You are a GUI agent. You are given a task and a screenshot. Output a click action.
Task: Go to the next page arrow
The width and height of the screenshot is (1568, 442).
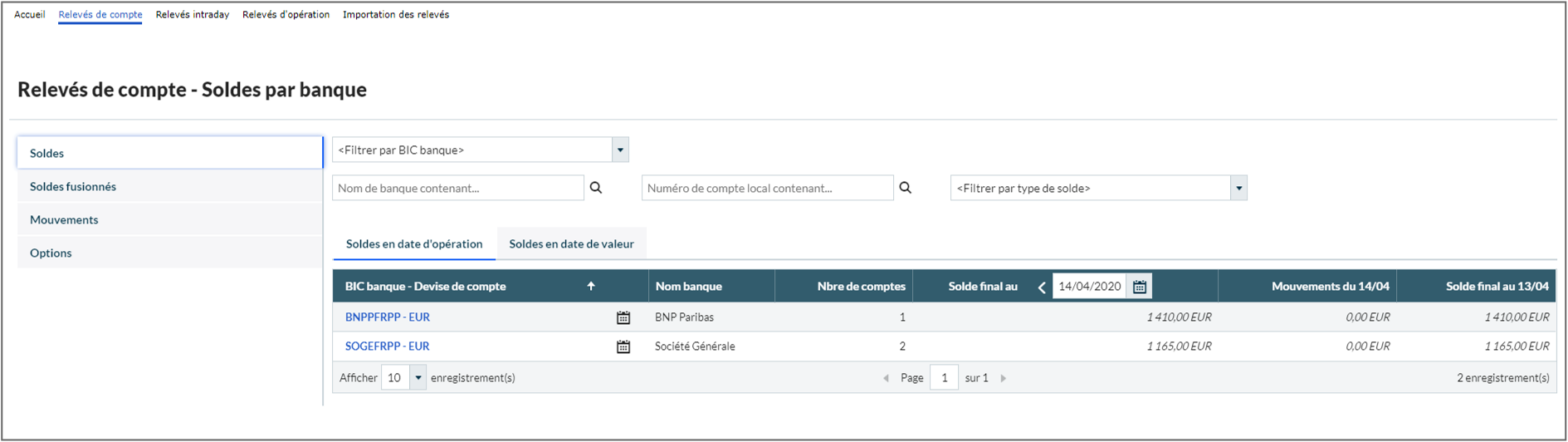[1004, 378]
